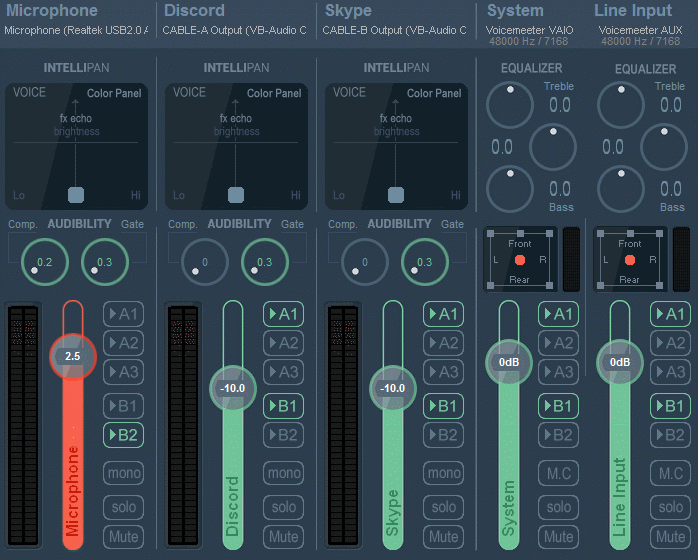This screenshot has width=698, height=560.
Task: Disable A1 routing on System strip
Action: 558,314
